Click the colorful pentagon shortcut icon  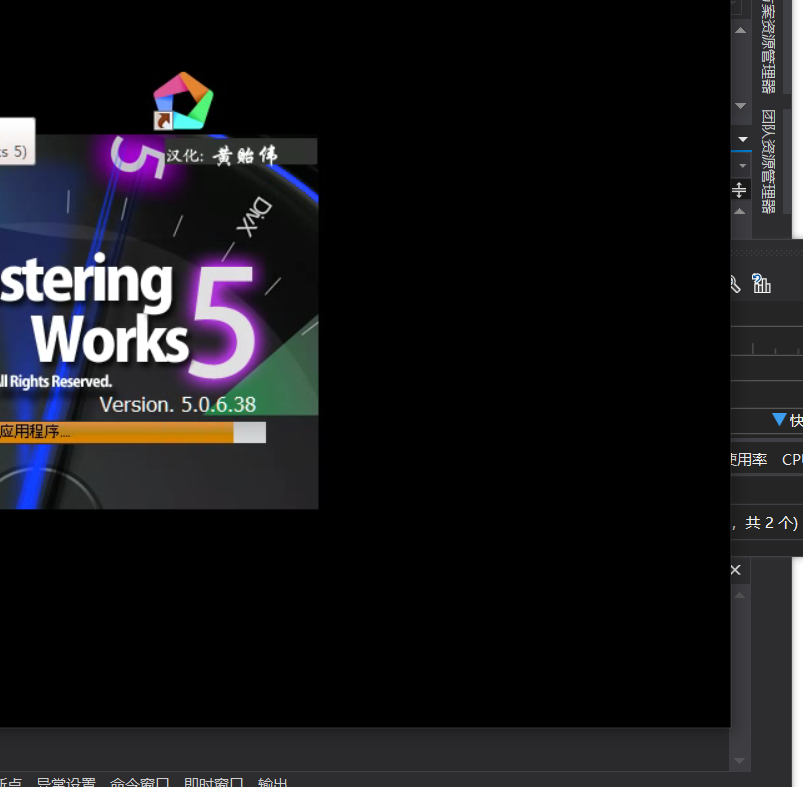click(x=183, y=100)
